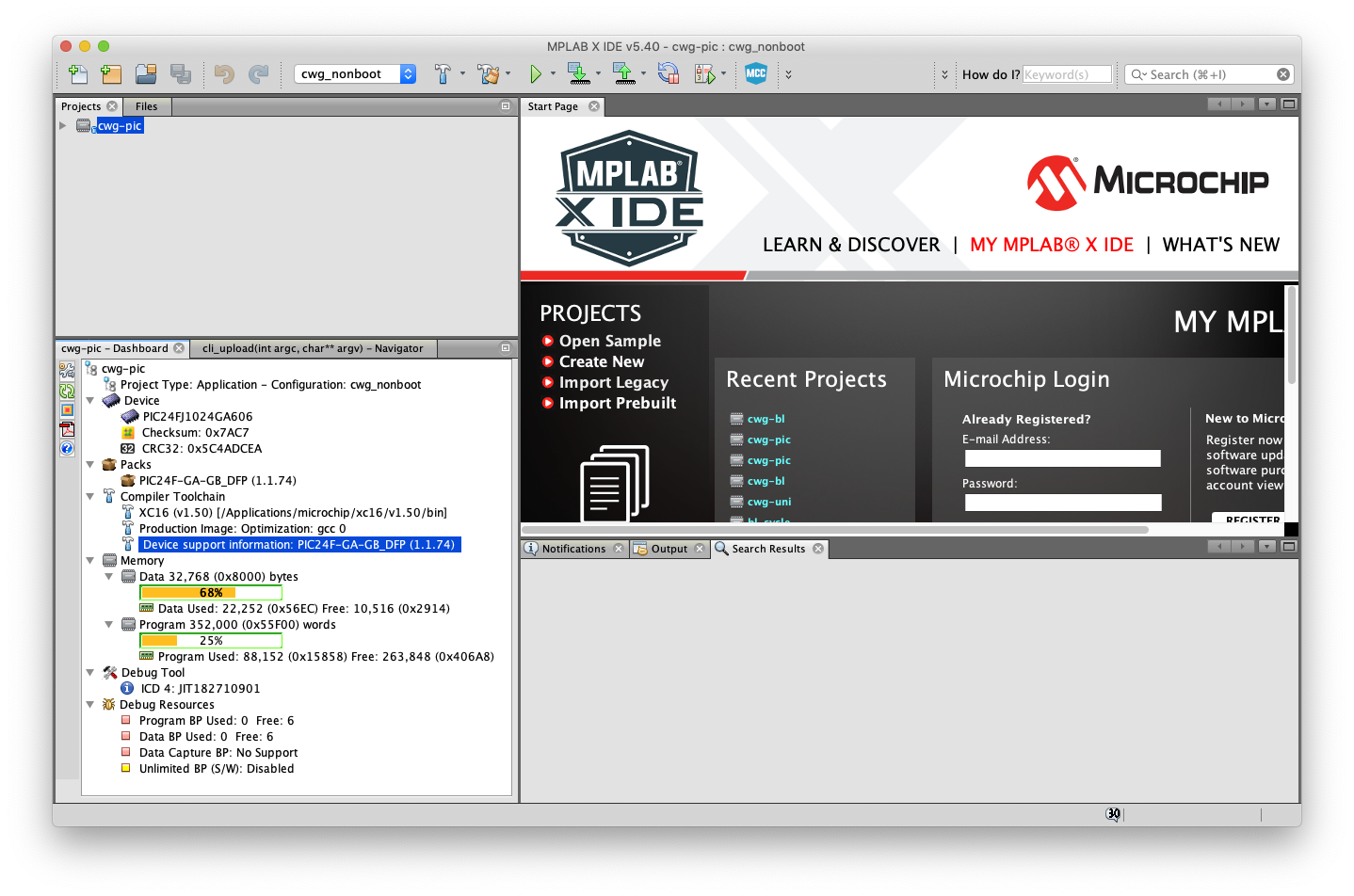Click the WHAT'S NEW link
Screen dimensions: 1354x896
(x=1221, y=245)
